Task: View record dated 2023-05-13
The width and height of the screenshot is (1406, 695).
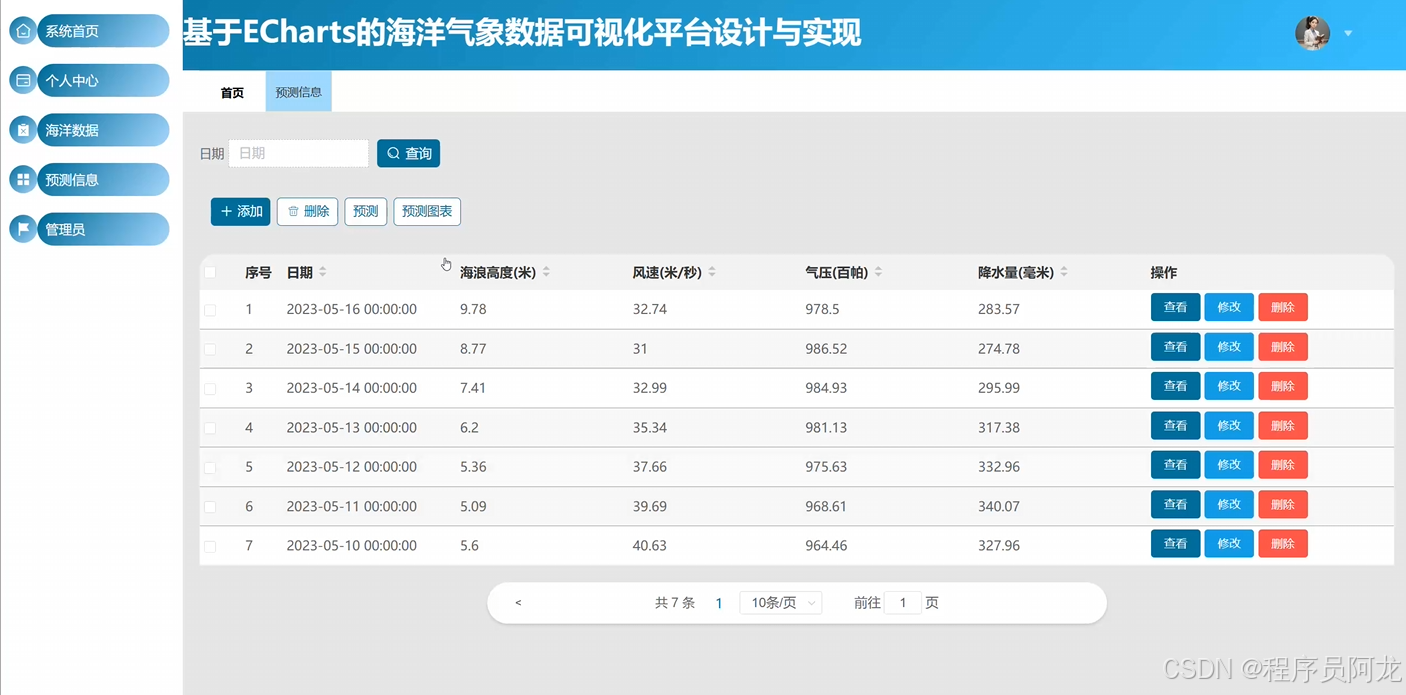Action: point(1175,426)
